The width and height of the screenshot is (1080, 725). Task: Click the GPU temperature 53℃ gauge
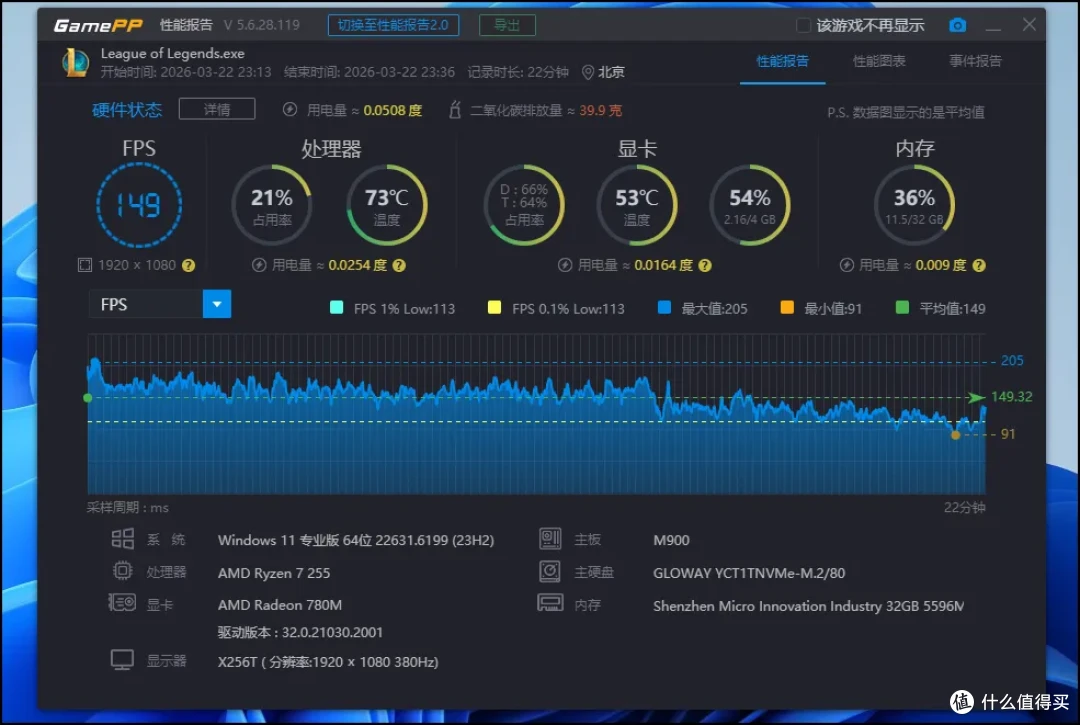[x=636, y=205]
